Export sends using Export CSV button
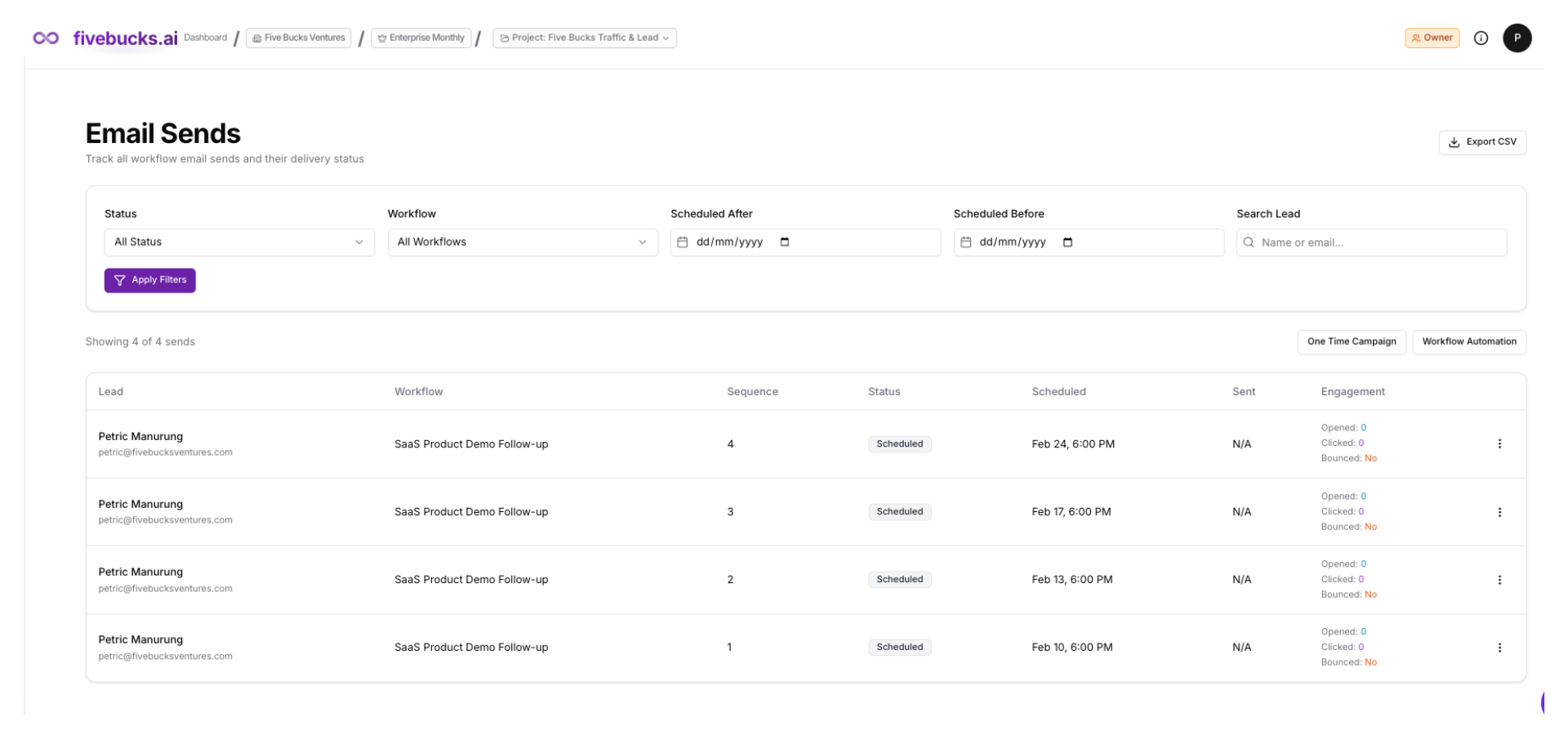1568x735 pixels. coord(1482,142)
